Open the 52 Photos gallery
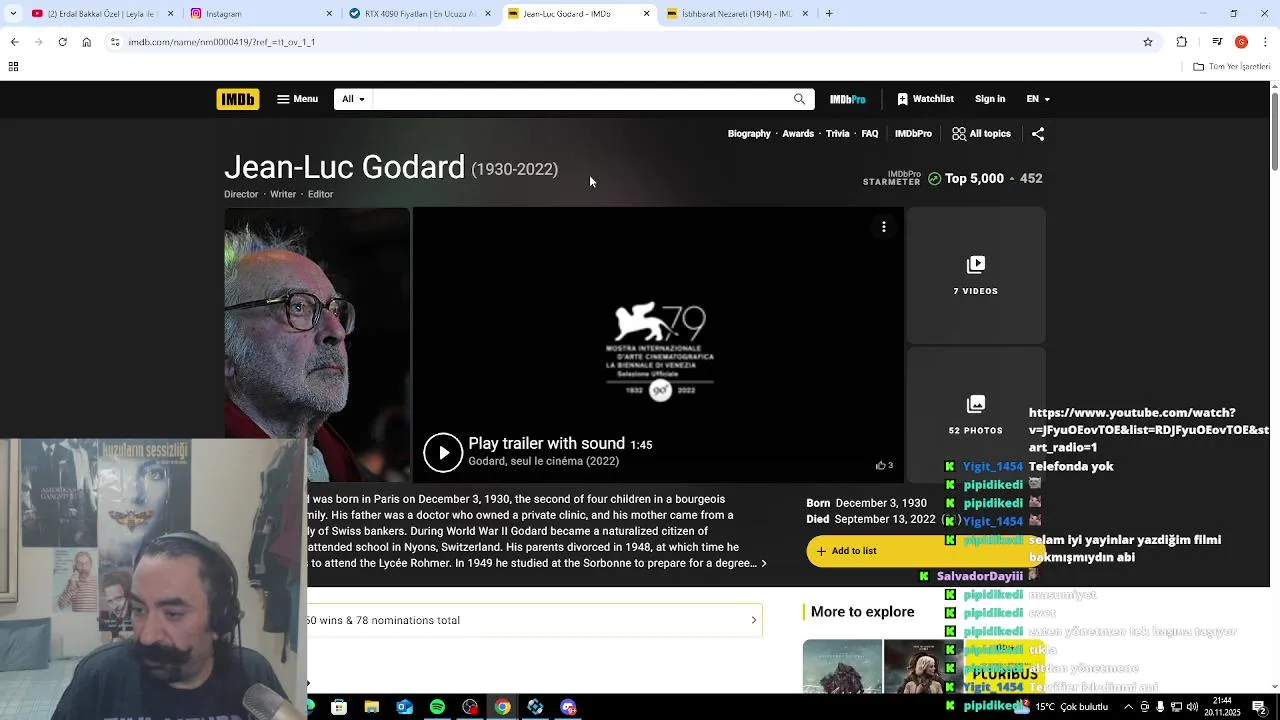1280x720 pixels. [976, 414]
